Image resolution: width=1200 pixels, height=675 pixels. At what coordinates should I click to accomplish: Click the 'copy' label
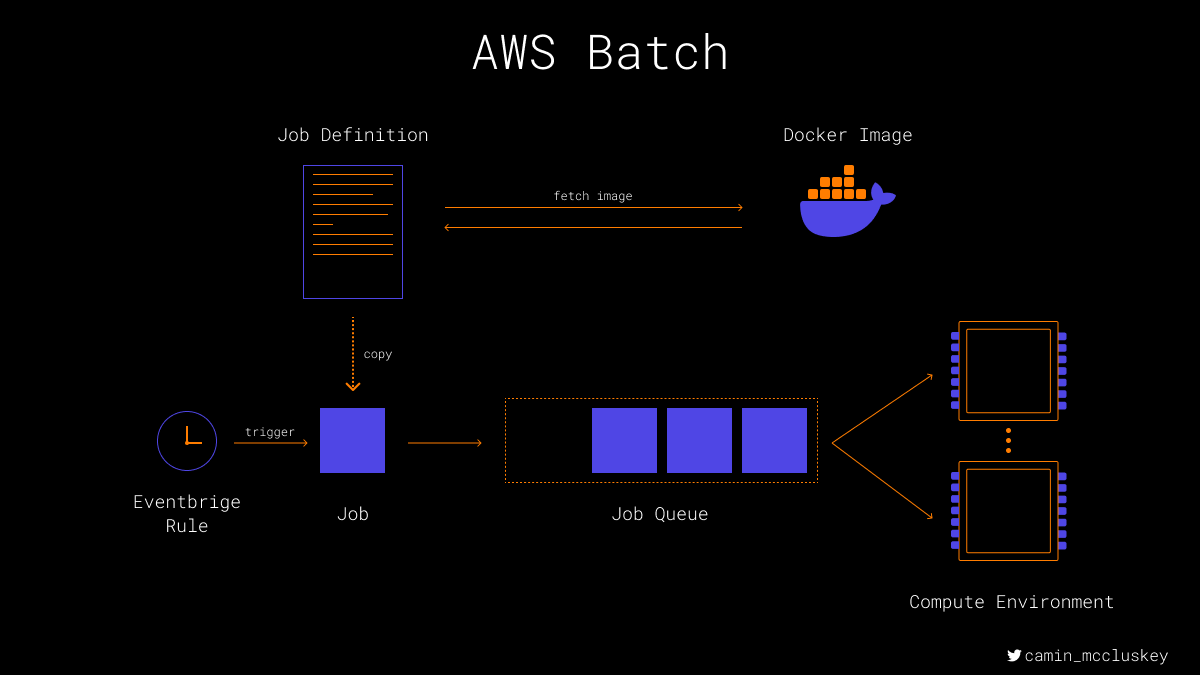pos(378,354)
